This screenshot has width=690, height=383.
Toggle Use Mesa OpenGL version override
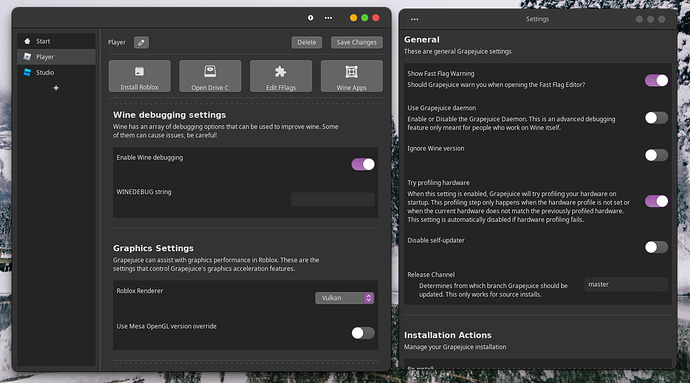(x=363, y=333)
